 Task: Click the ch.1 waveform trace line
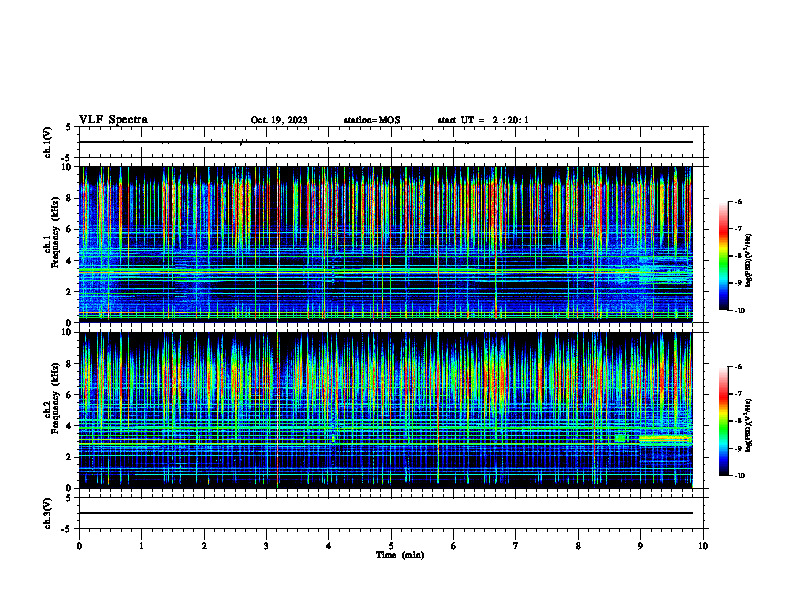[385, 142]
